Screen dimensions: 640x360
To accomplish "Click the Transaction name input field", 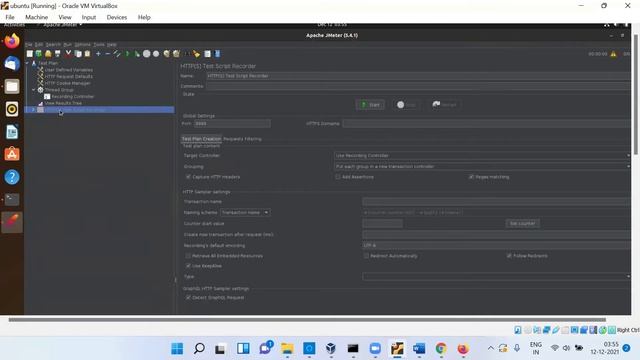I will [496, 202].
